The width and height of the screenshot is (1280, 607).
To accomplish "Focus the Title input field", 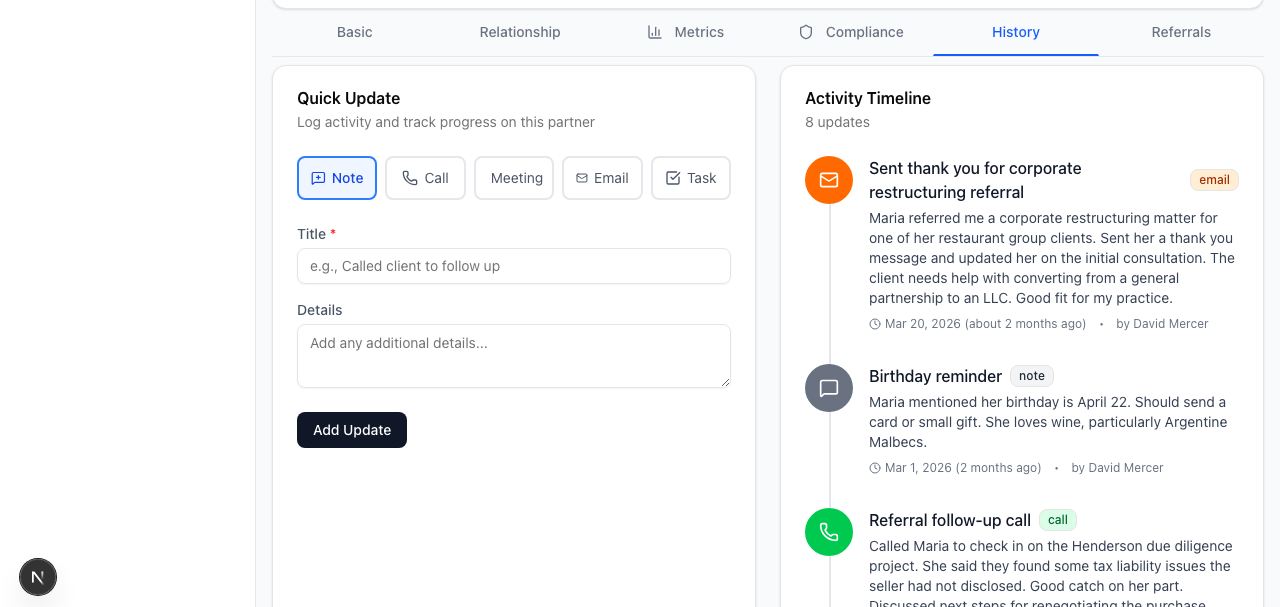I will [x=514, y=266].
